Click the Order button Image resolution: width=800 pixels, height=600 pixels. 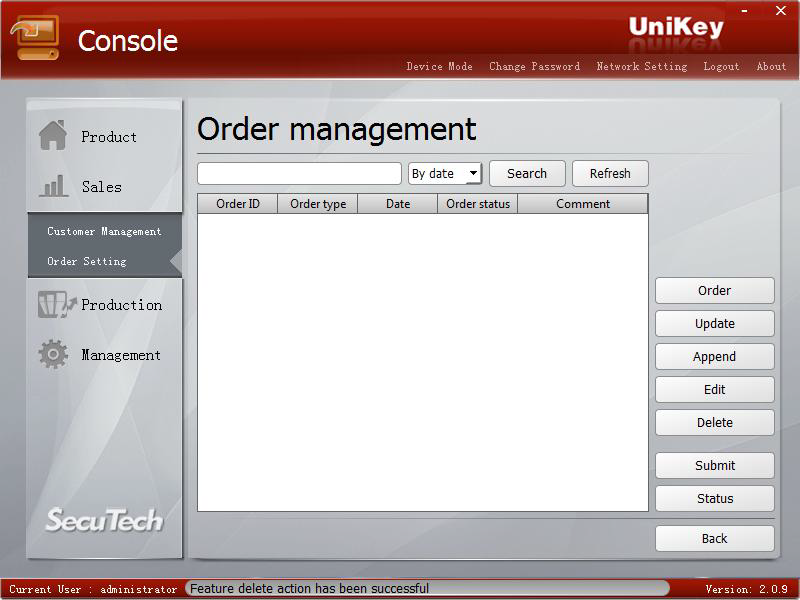click(714, 290)
